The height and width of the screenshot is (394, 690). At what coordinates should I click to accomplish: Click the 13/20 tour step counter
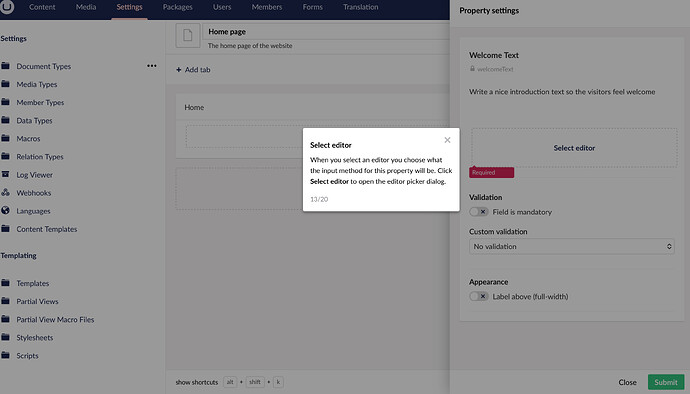319,199
